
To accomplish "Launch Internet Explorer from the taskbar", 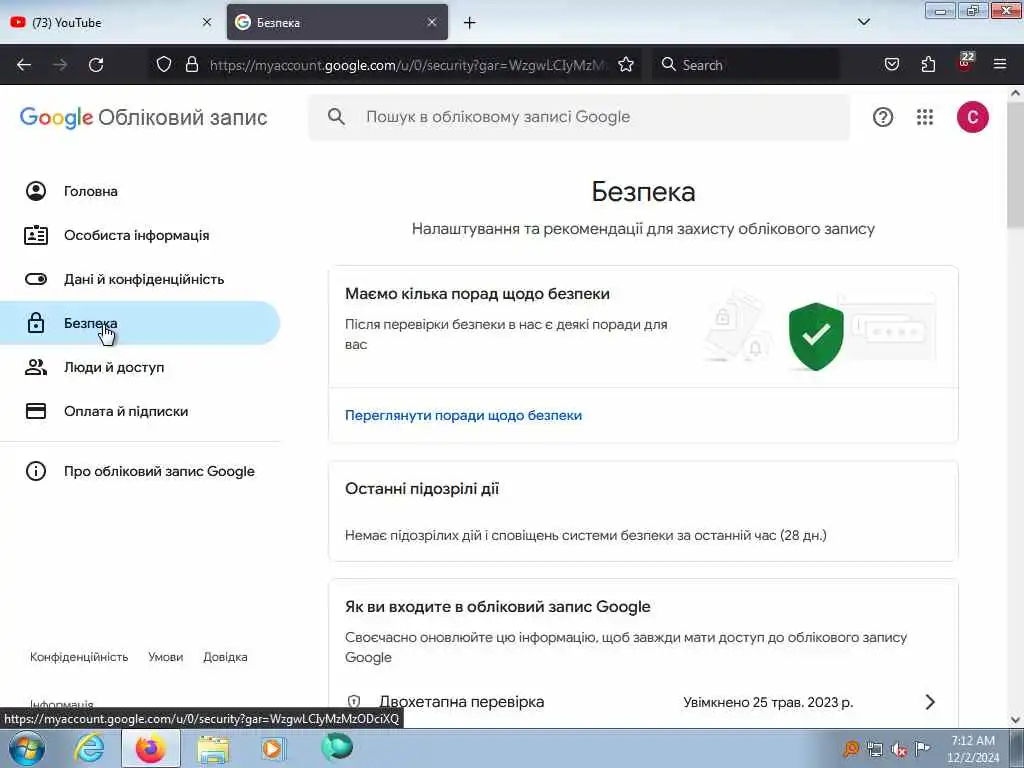I will pyautogui.click(x=89, y=748).
